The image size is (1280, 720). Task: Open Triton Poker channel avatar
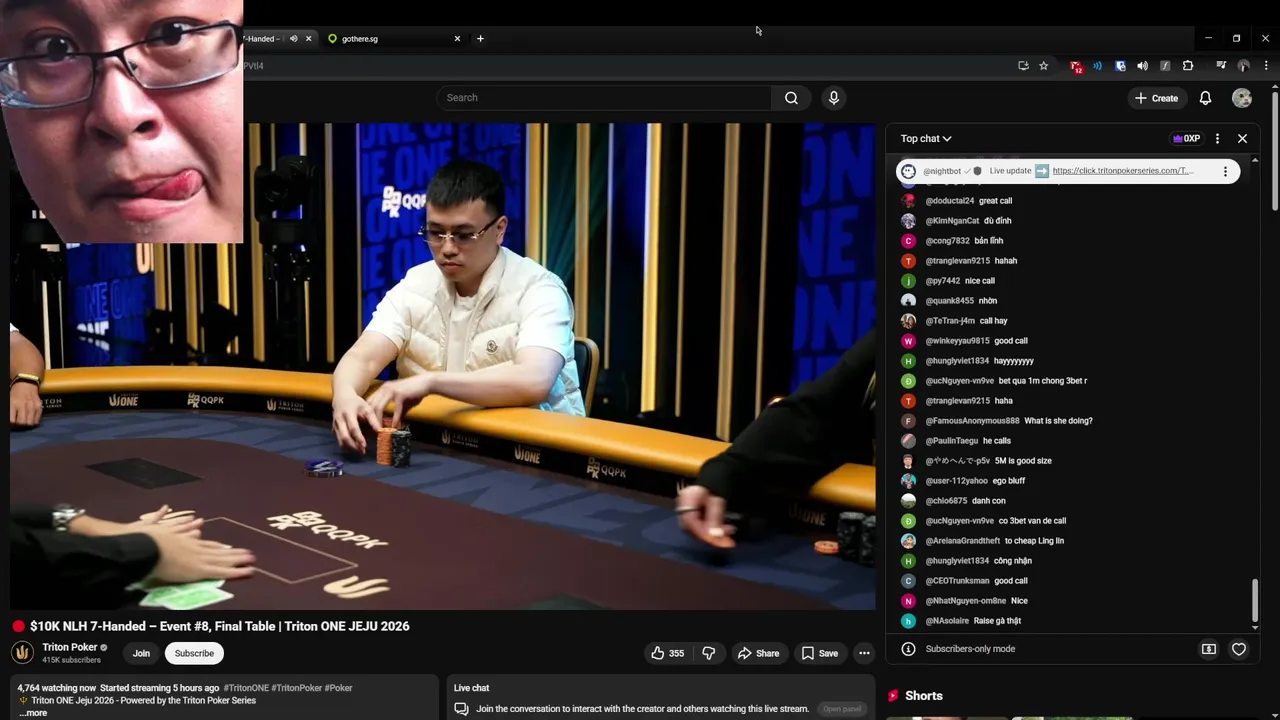point(22,653)
